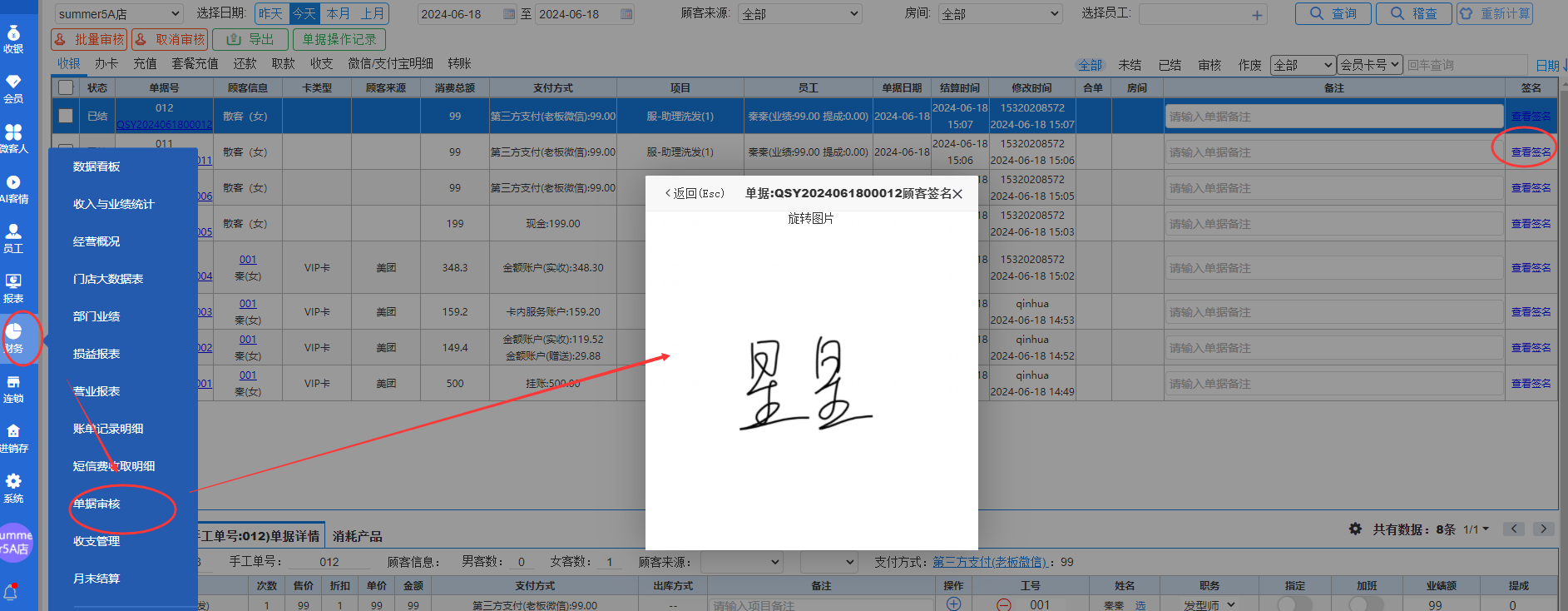Click the 导出 export button
The height and width of the screenshot is (611, 1568).
250,39
